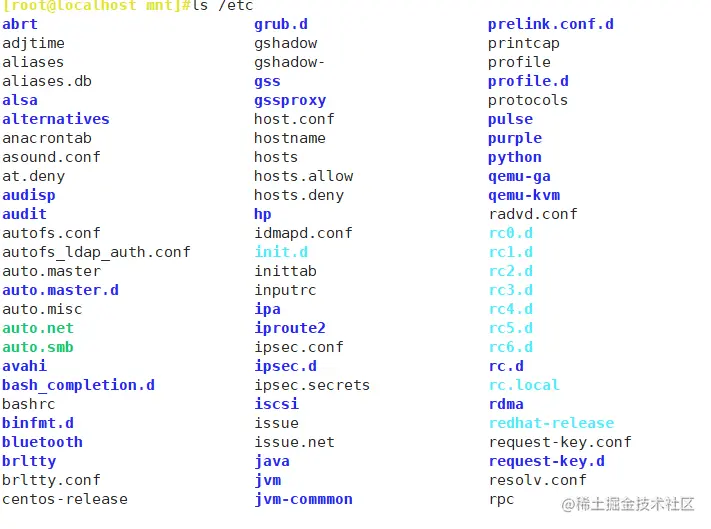Select prelink.conf.d directory

(551, 24)
